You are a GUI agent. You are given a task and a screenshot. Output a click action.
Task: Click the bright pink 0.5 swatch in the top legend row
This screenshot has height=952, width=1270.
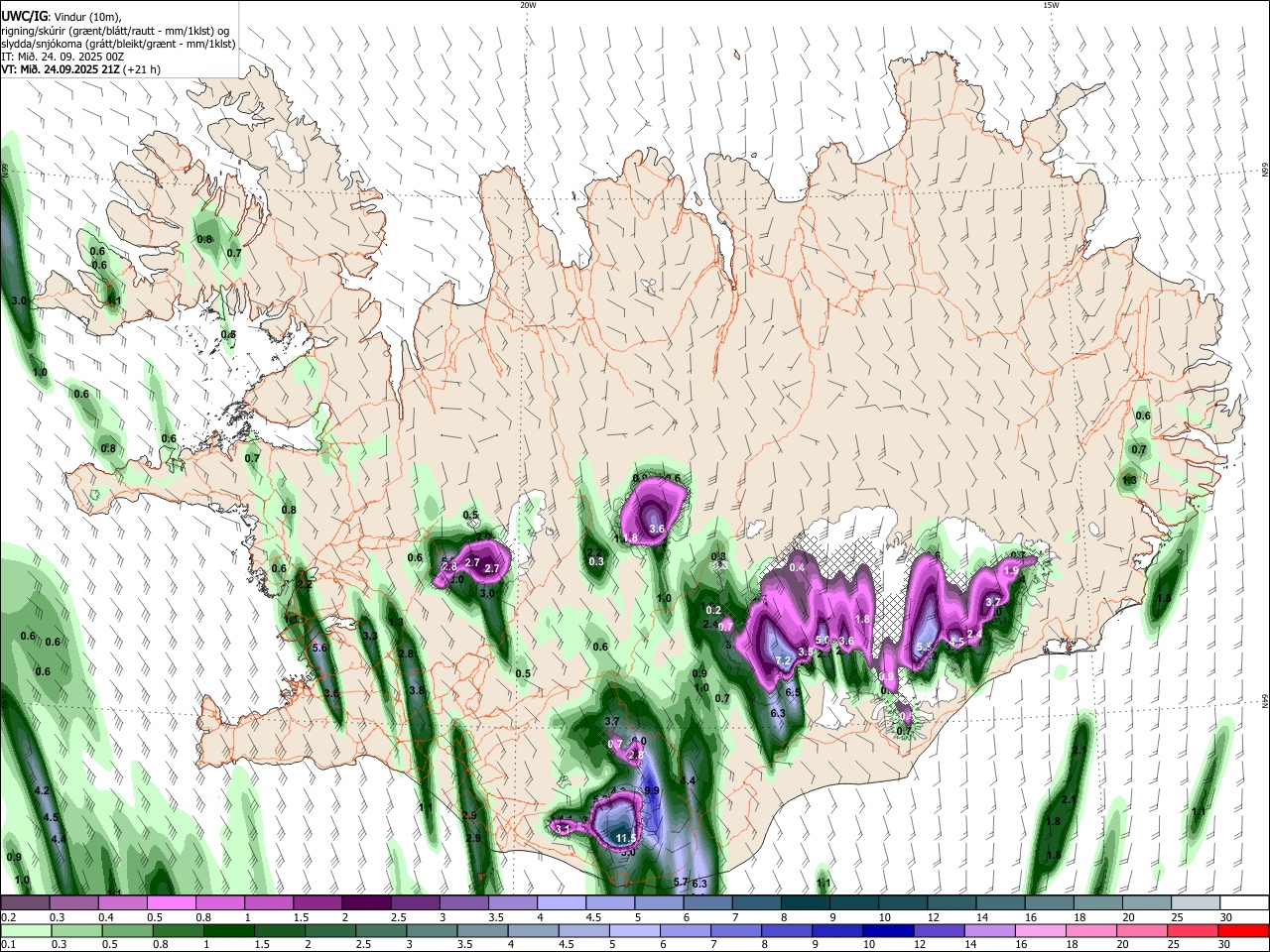click(x=172, y=903)
